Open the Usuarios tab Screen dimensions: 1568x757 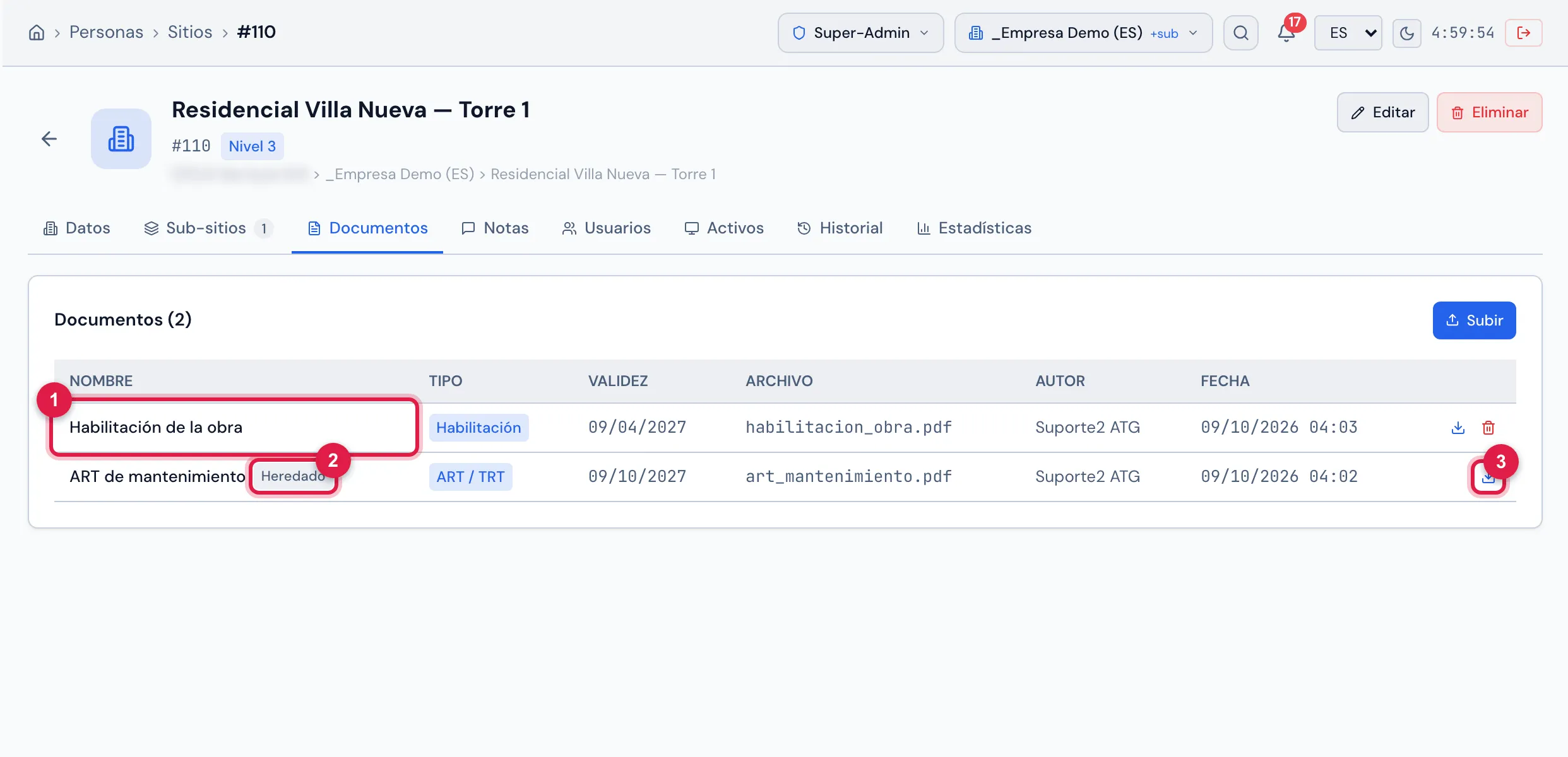606,228
